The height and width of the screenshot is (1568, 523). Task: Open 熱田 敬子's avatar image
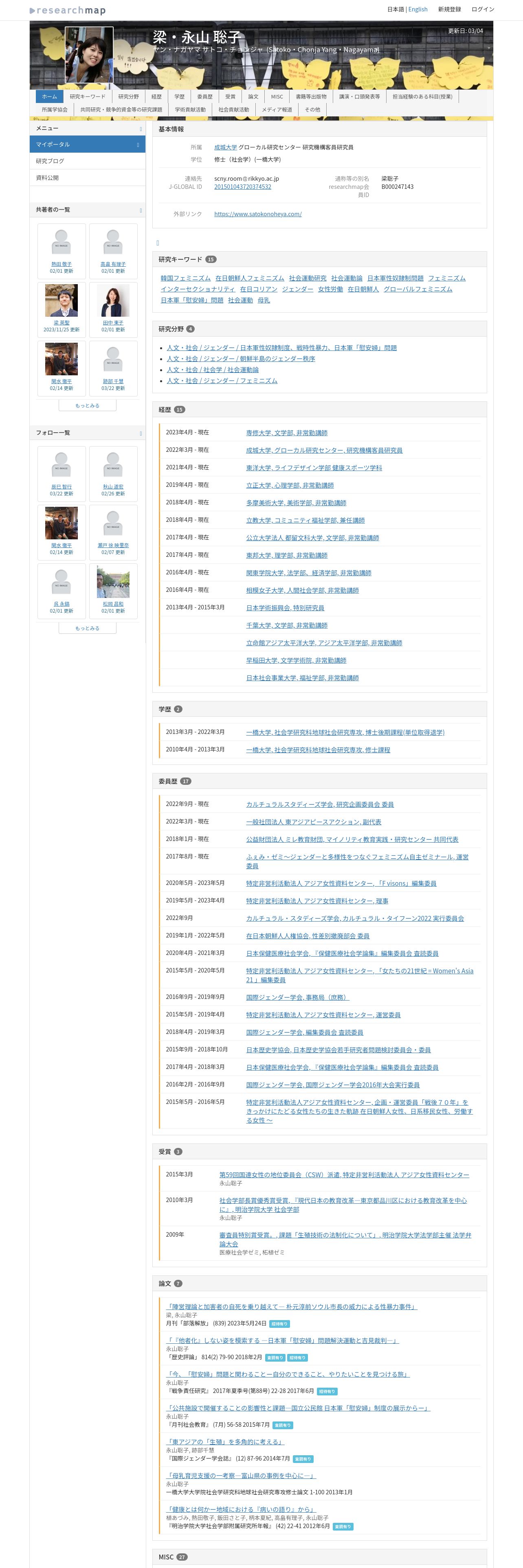point(62,242)
